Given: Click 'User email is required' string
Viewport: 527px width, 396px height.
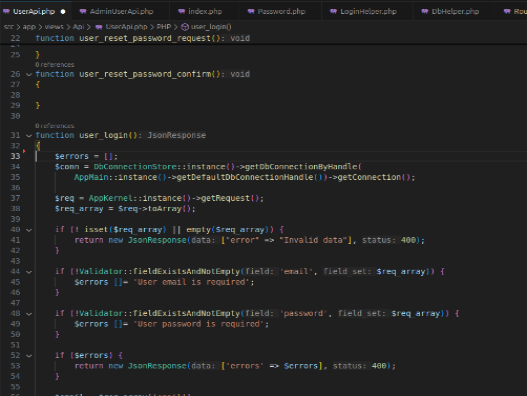Looking at the screenshot, I should (192, 282).
